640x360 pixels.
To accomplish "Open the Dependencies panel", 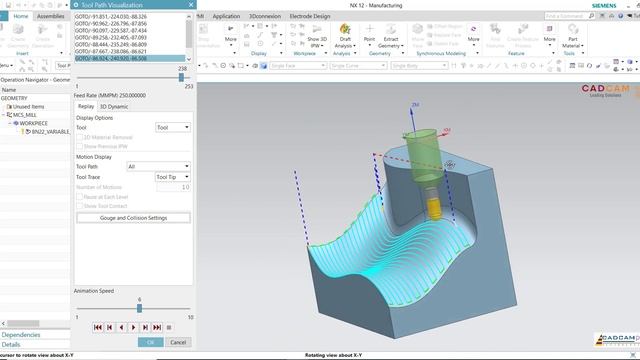I will tap(21, 335).
